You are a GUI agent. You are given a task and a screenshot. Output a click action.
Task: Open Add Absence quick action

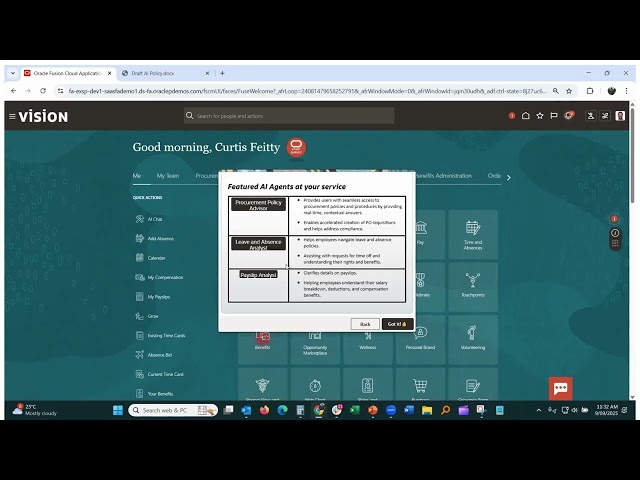154,238
